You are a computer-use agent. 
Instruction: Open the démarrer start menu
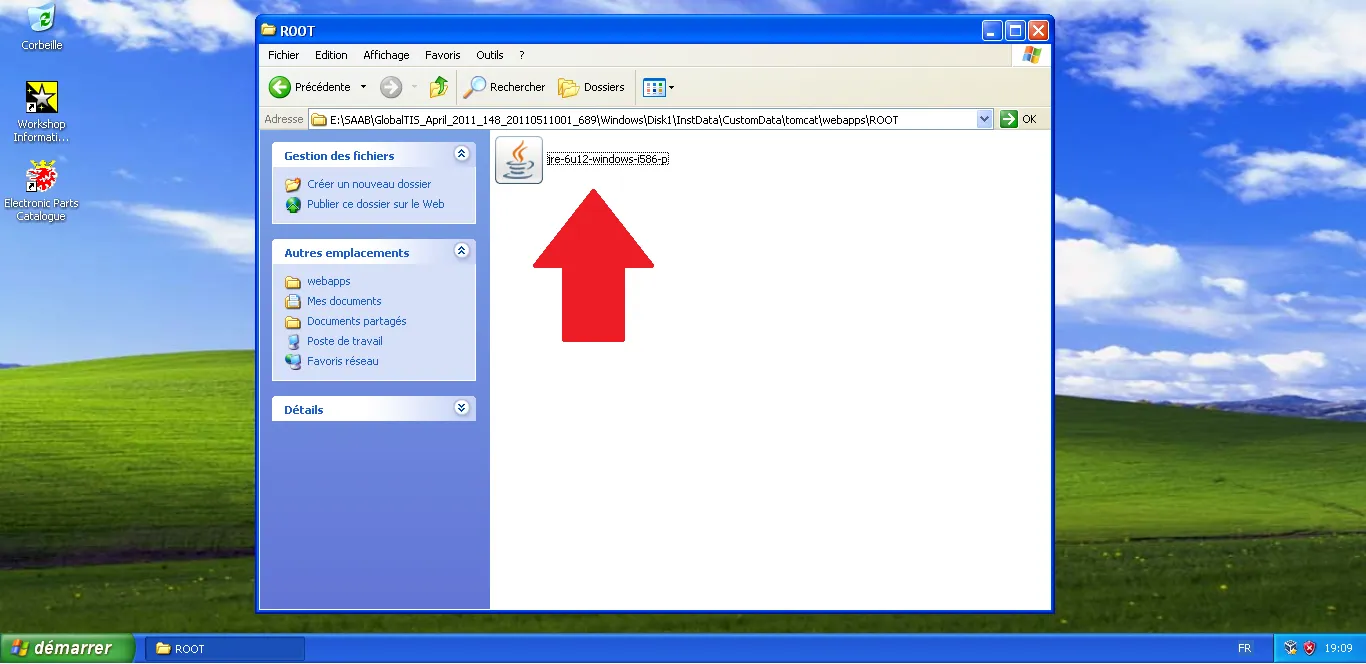[x=66, y=648]
